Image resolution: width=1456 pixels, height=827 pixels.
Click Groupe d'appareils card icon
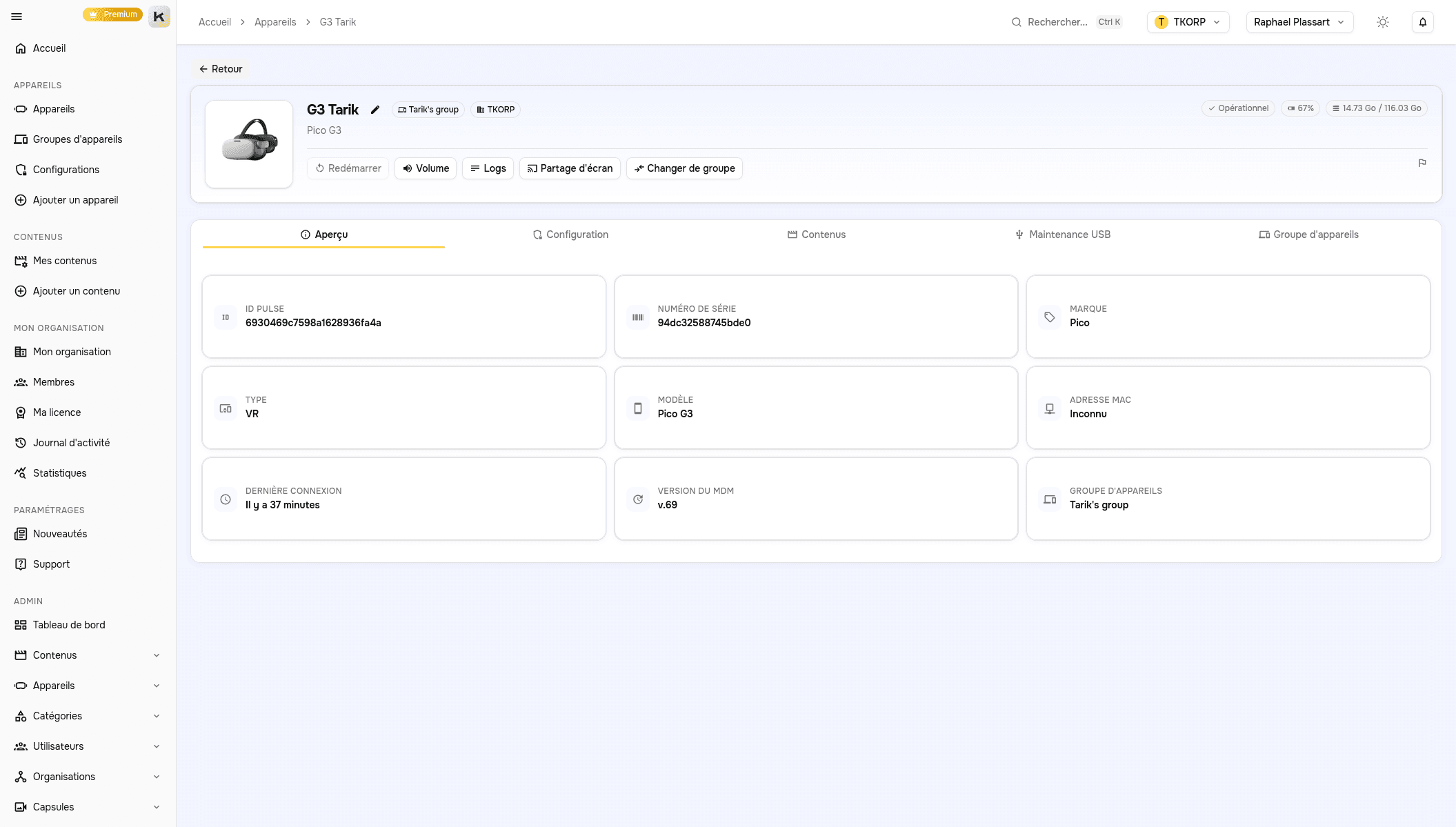[x=1050, y=499]
